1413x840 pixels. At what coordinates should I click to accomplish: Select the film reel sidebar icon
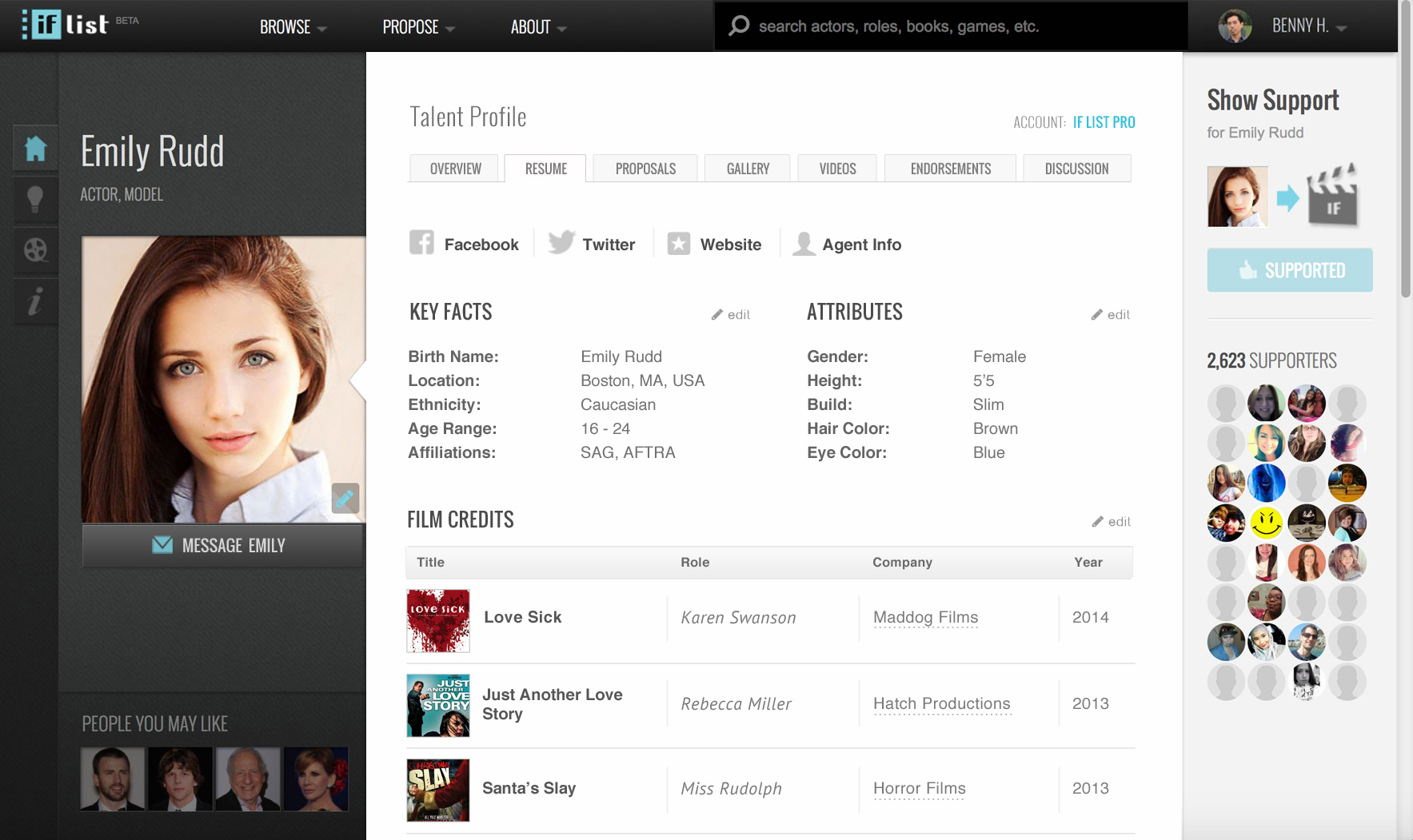(x=35, y=250)
